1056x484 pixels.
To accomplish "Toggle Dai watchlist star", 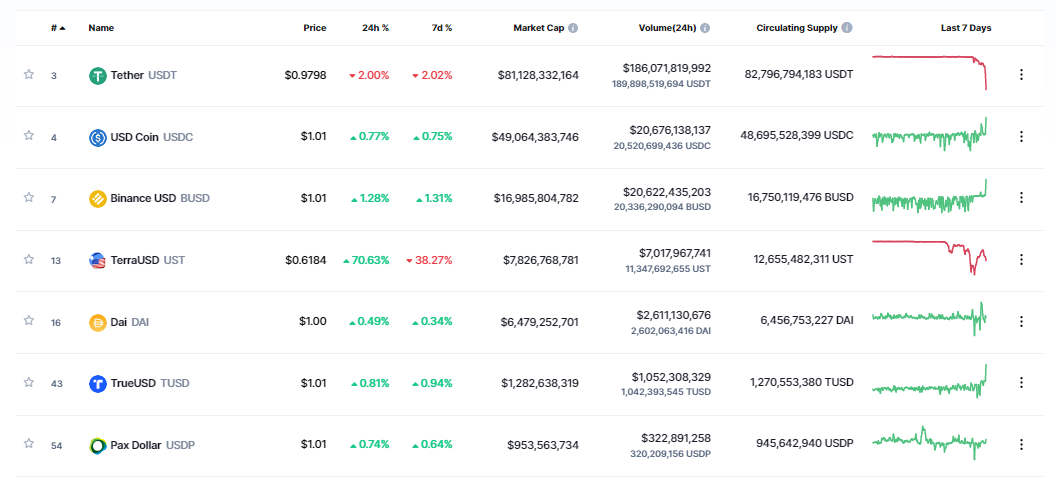I will tap(29, 320).
